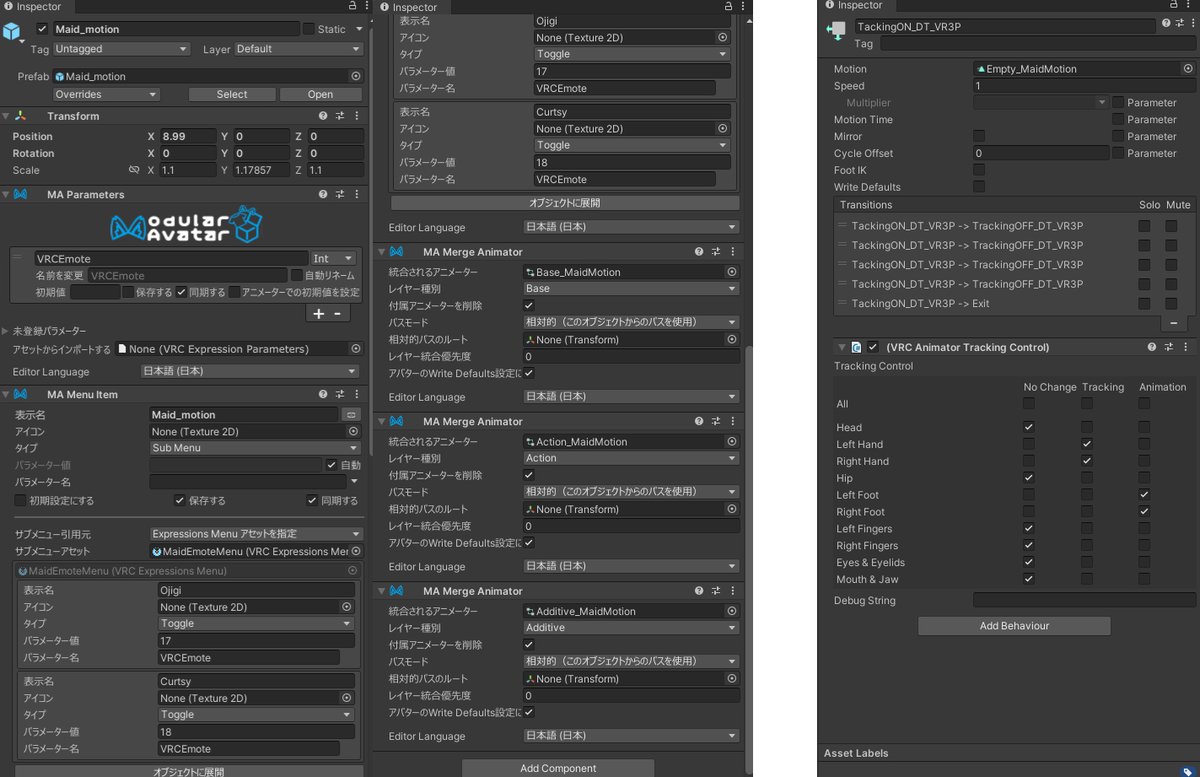Toggle Solo for TackingON_DT_VR3P -> Exit transition
Screen dimensions: 1200x777
1144,304
